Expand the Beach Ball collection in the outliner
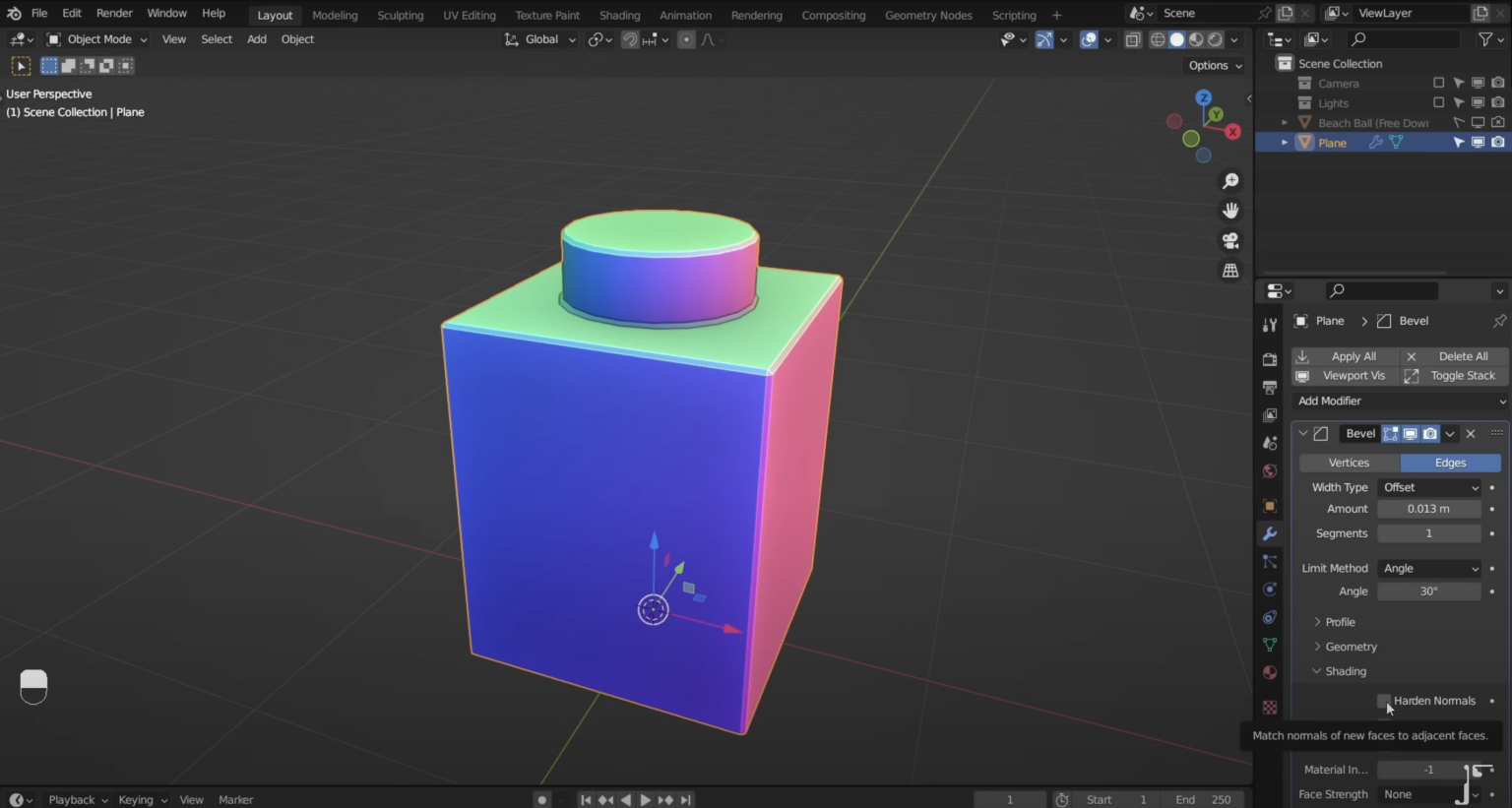The image size is (1512, 808). (1285, 122)
